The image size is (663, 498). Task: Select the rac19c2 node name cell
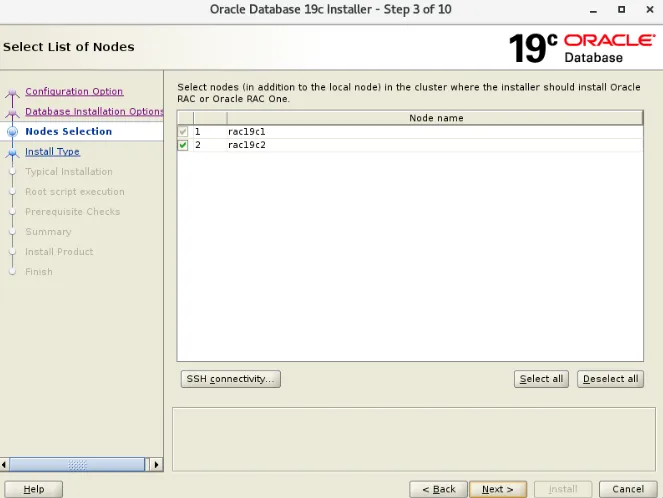(x=435, y=145)
